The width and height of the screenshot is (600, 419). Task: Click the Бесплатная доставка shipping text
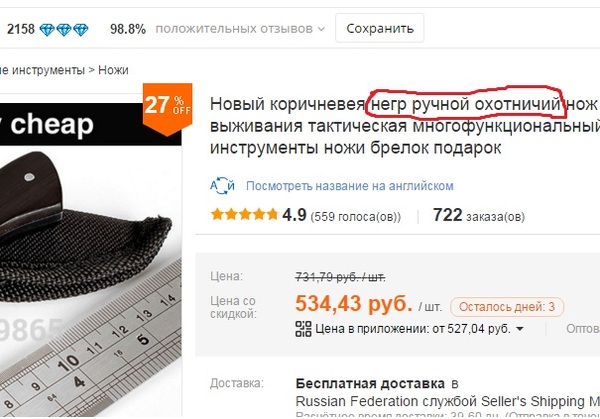click(370, 383)
